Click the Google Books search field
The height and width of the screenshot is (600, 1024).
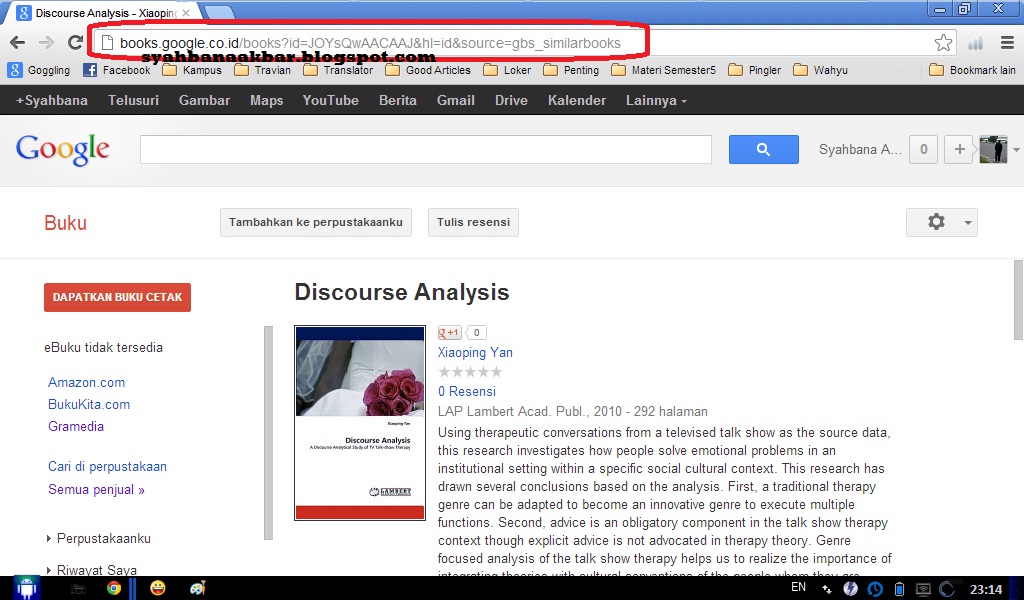coord(426,150)
